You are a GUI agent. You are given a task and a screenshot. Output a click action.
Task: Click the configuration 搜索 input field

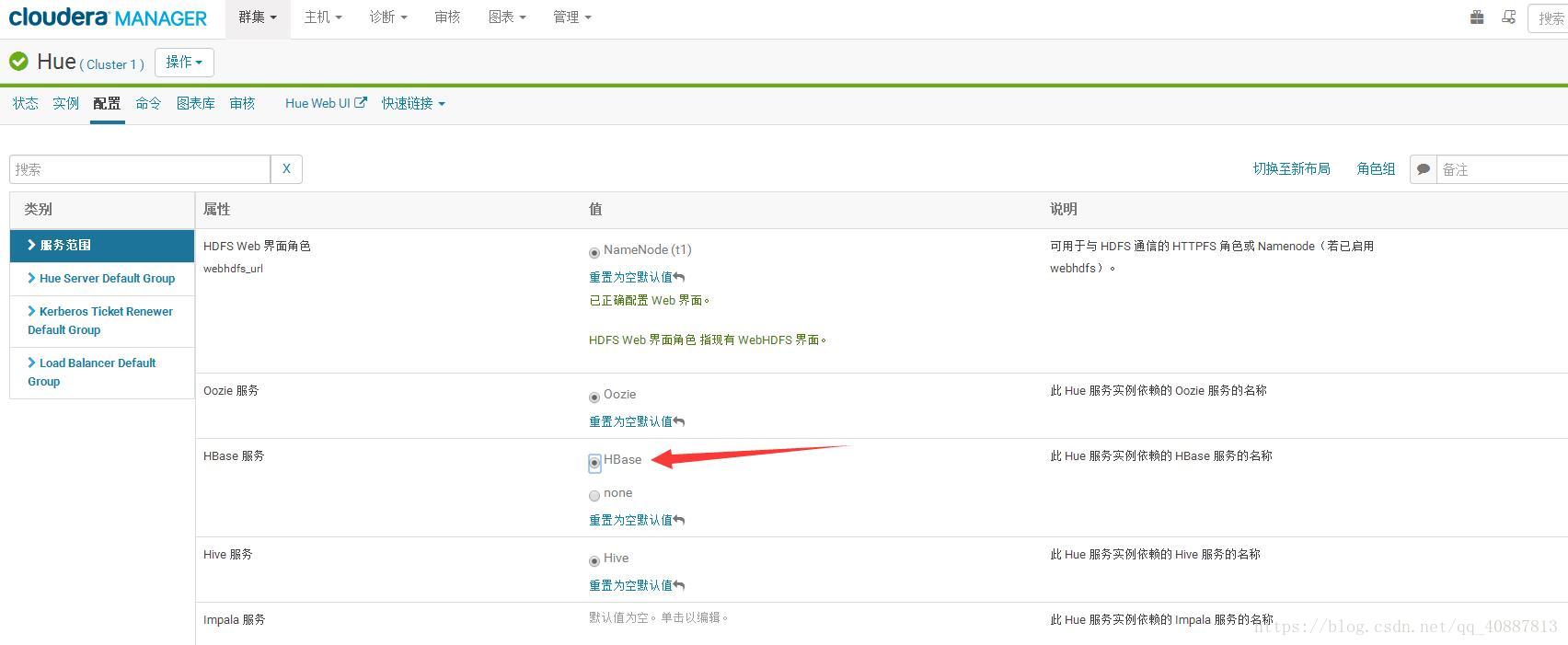[x=140, y=169]
